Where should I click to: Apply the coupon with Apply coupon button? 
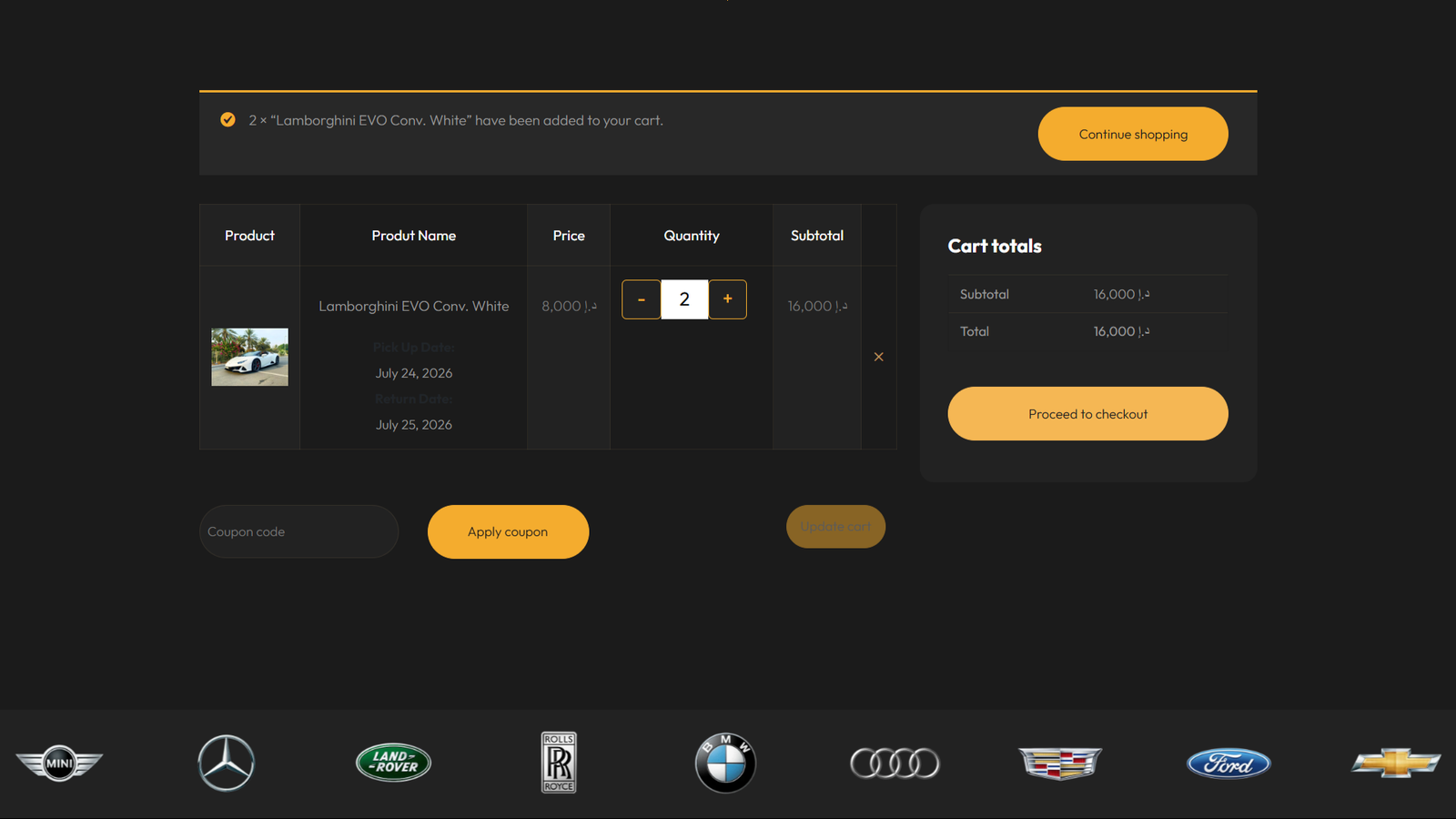click(508, 531)
